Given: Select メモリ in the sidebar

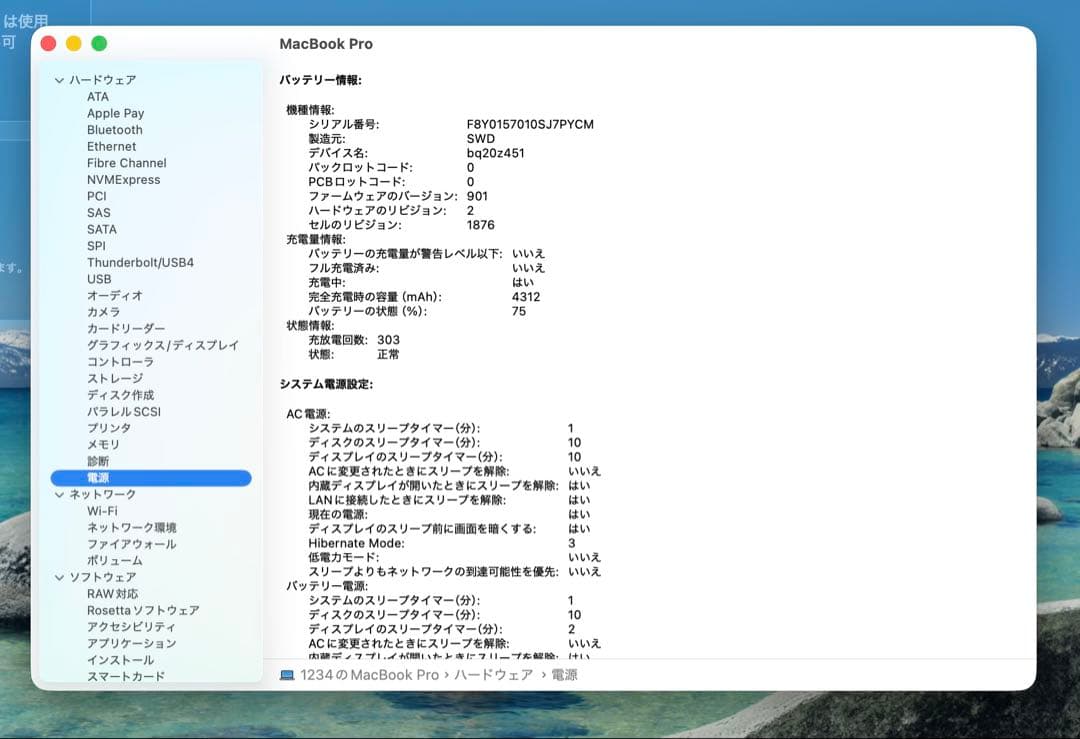Looking at the screenshot, I should pos(103,444).
